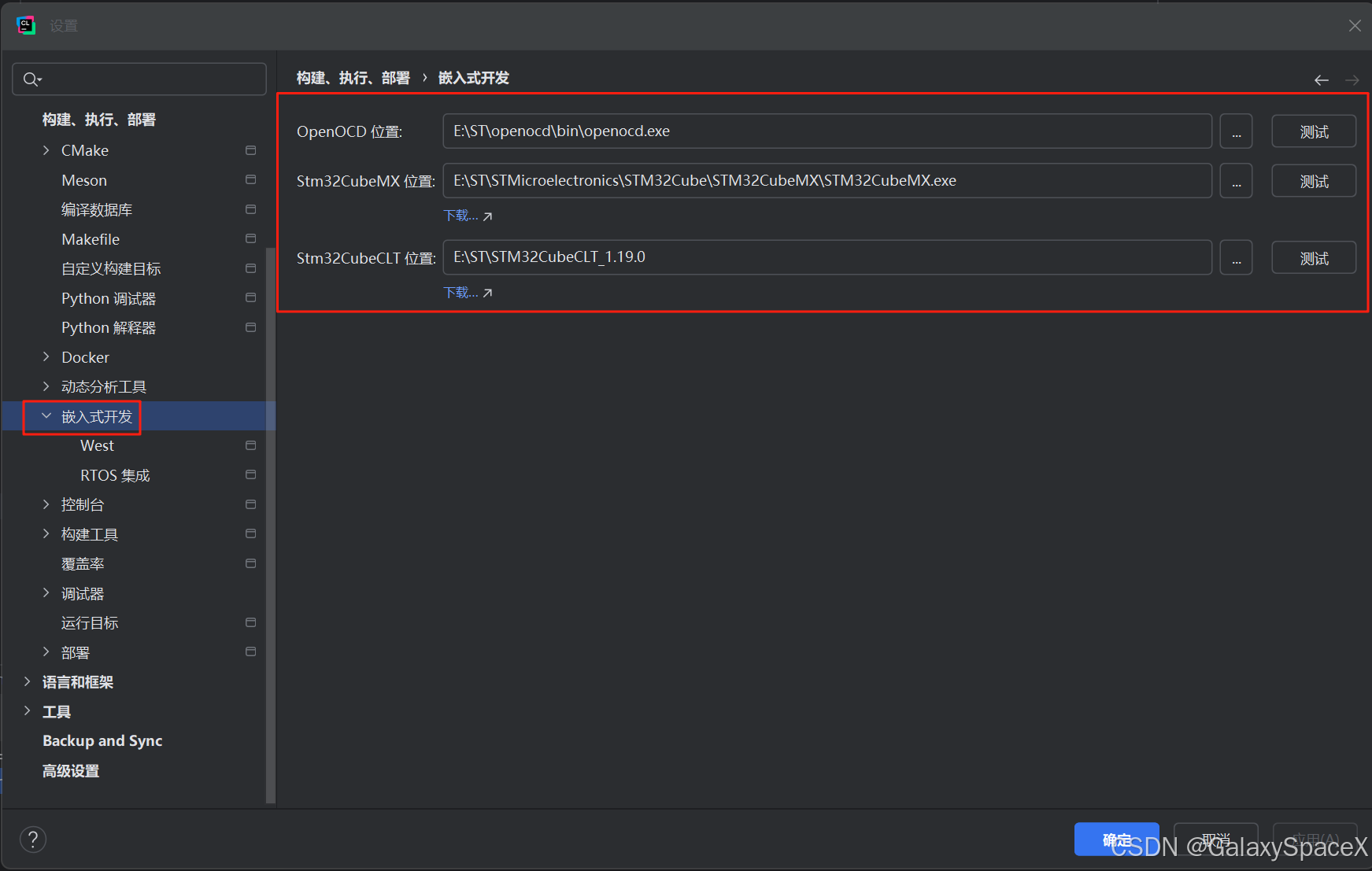Expand the 部署 tree node

pos(46,652)
